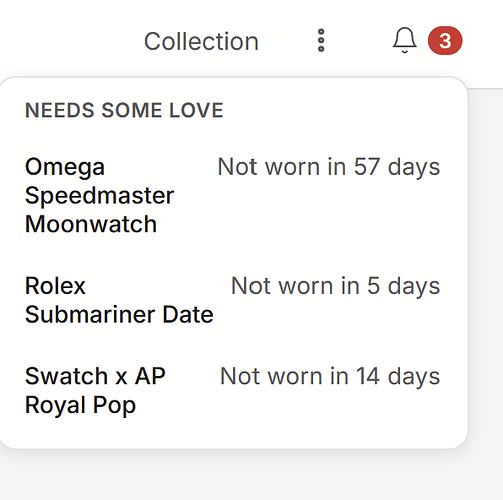Click the red badge showing 3 notifications
Image resolution: width=503 pixels, height=500 pixels.
click(x=445, y=40)
